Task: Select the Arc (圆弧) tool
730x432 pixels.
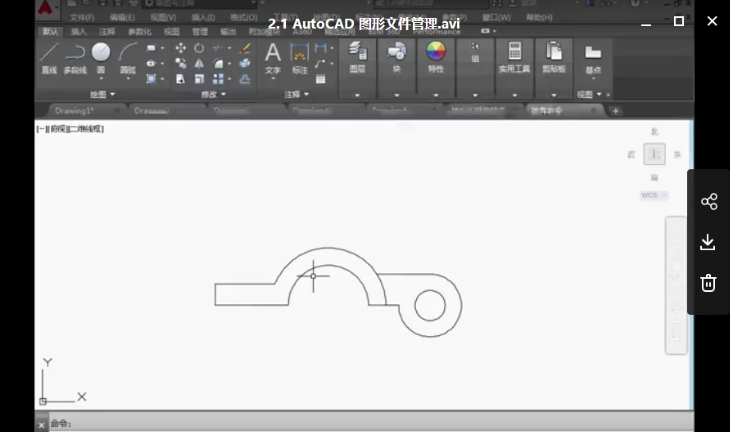Action: [x=128, y=58]
